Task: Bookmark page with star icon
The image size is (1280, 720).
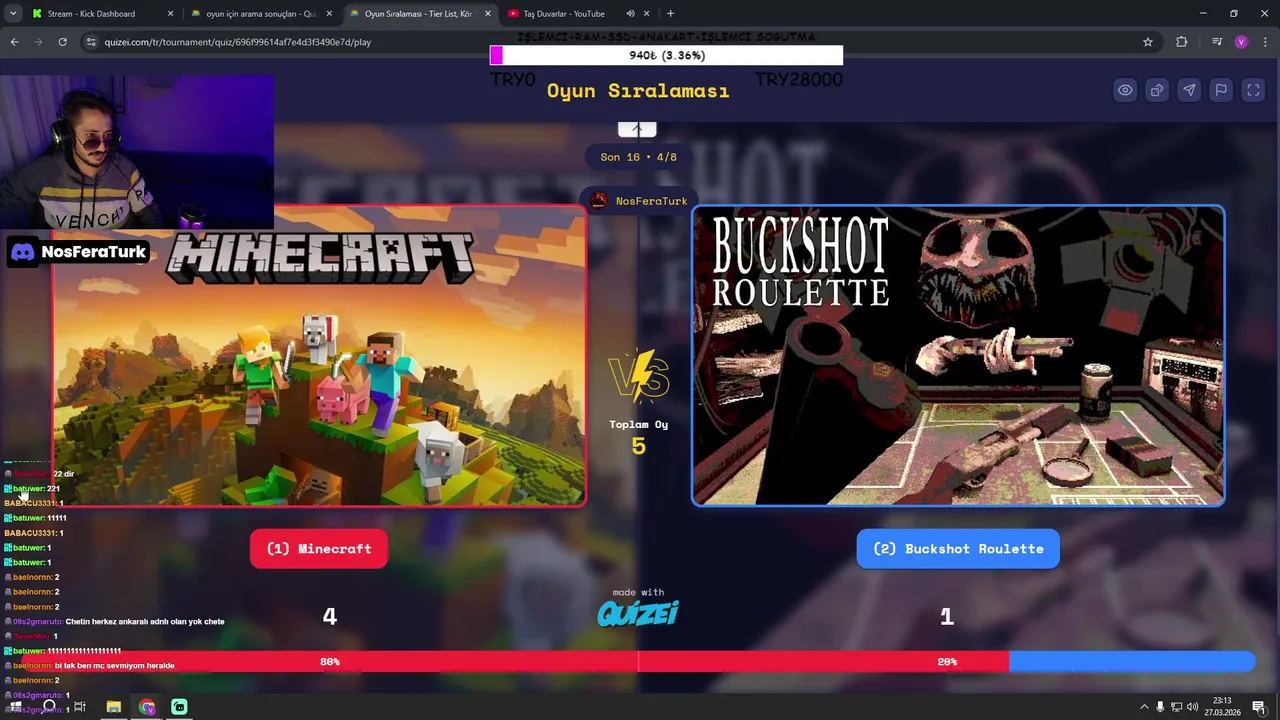Action: click(1148, 42)
